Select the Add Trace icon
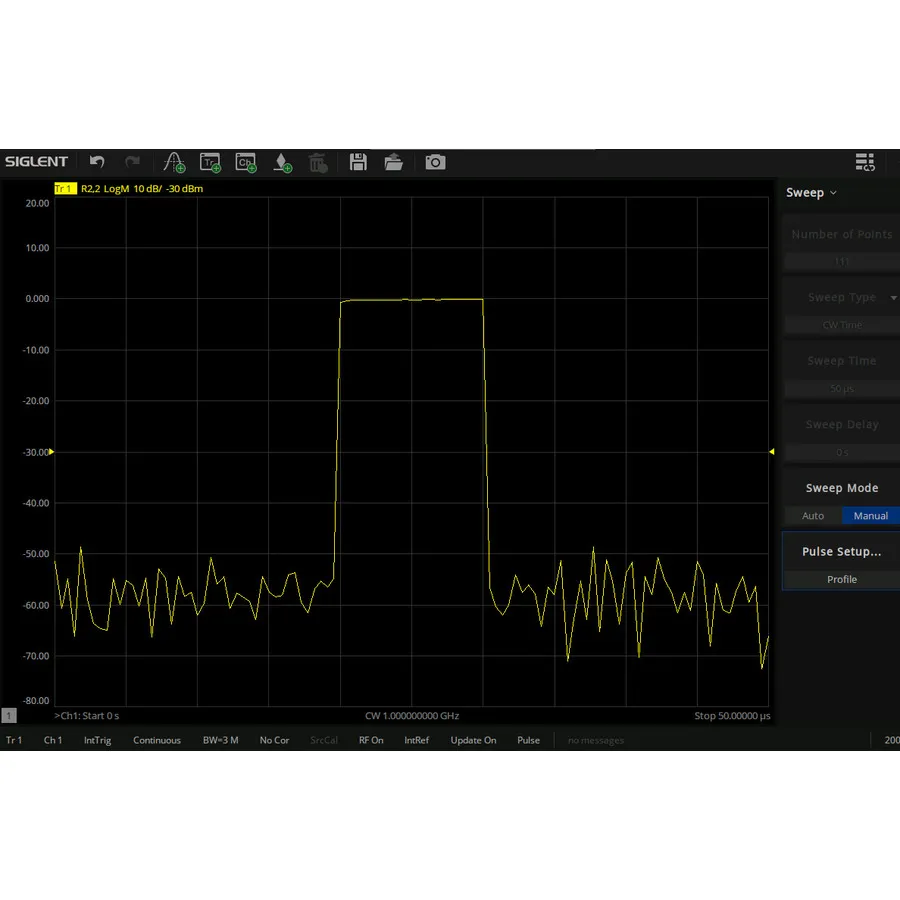Viewport: 900px width, 900px height. pyautogui.click(x=210, y=162)
